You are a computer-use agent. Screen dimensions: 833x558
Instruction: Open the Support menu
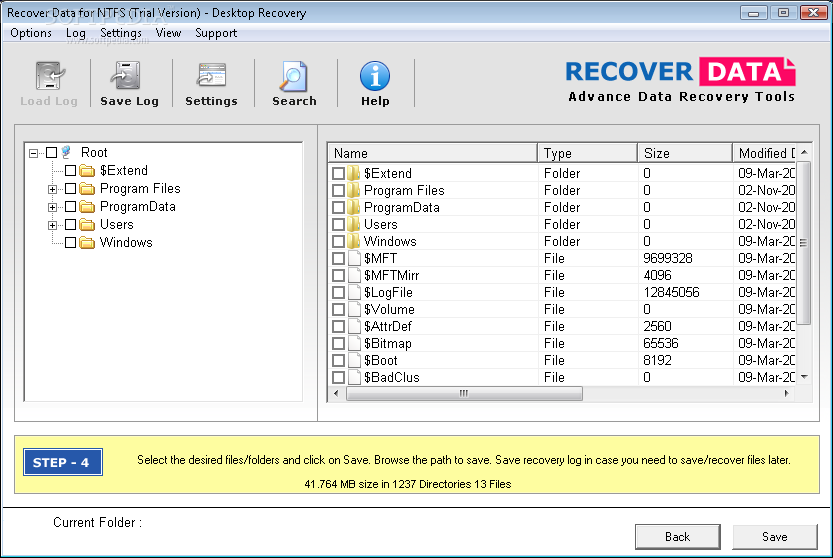click(x=216, y=33)
